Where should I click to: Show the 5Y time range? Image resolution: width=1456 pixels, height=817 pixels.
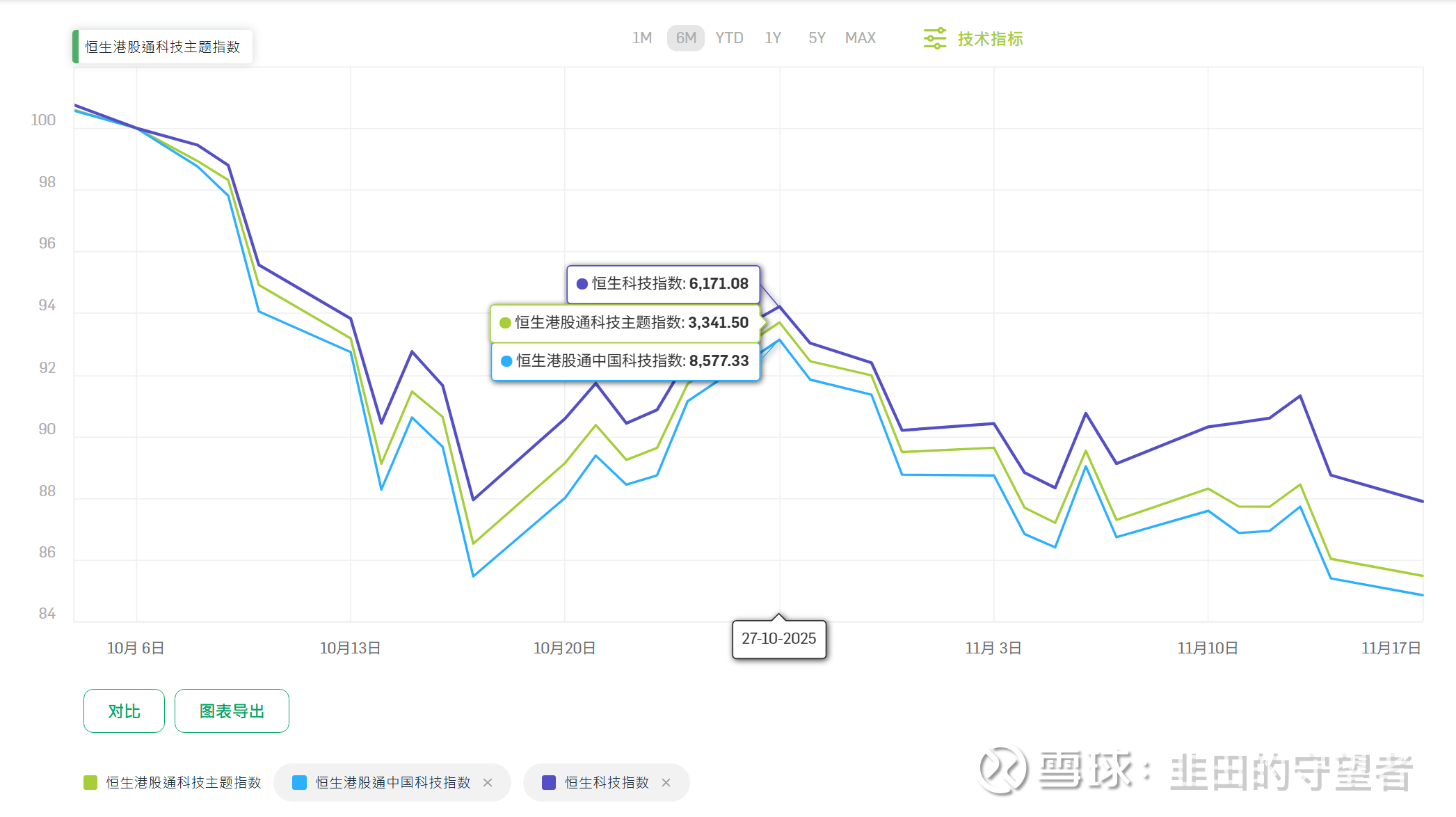click(817, 38)
